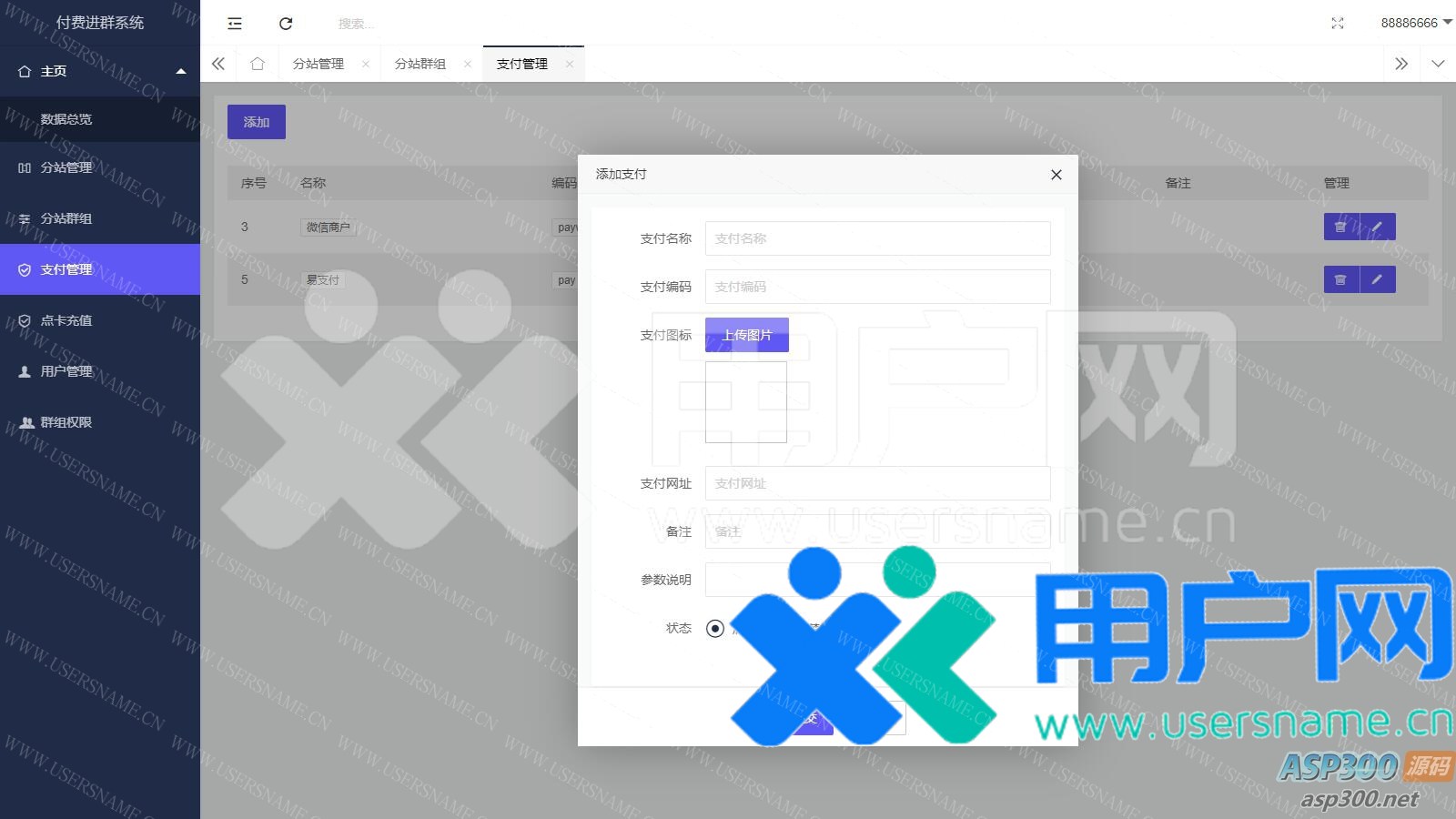Open 支付管理 in the sidebar
1456x819 pixels.
(100, 269)
